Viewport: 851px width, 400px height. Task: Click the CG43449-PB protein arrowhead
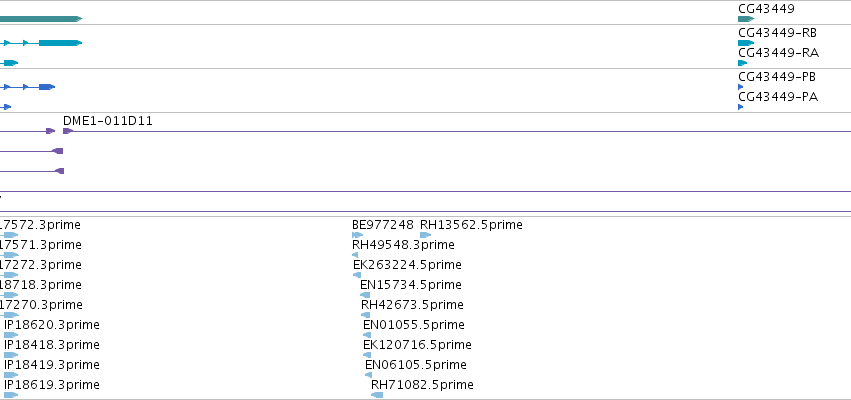pyautogui.click(x=741, y=87)
